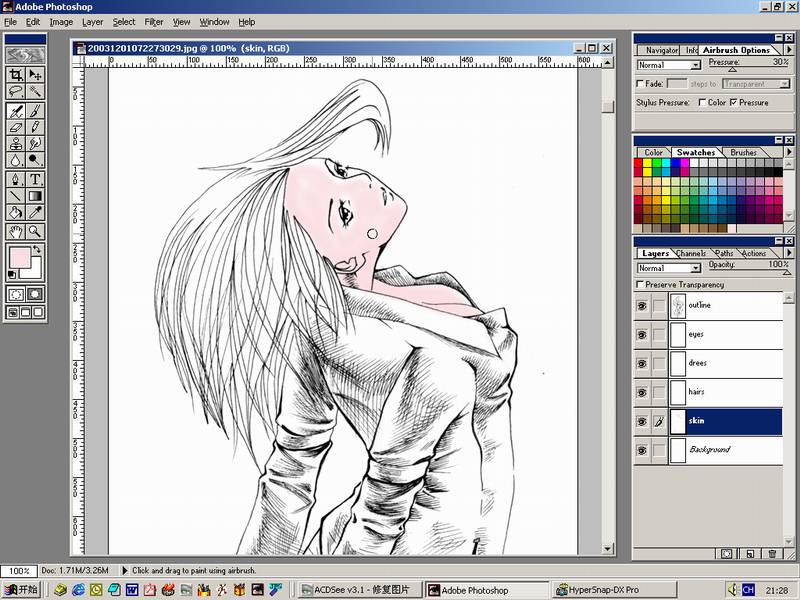Pick the red swatch in Swatches palette
Image resolution: width=800 pixels, height=600 pixels.
coord(638,163)
